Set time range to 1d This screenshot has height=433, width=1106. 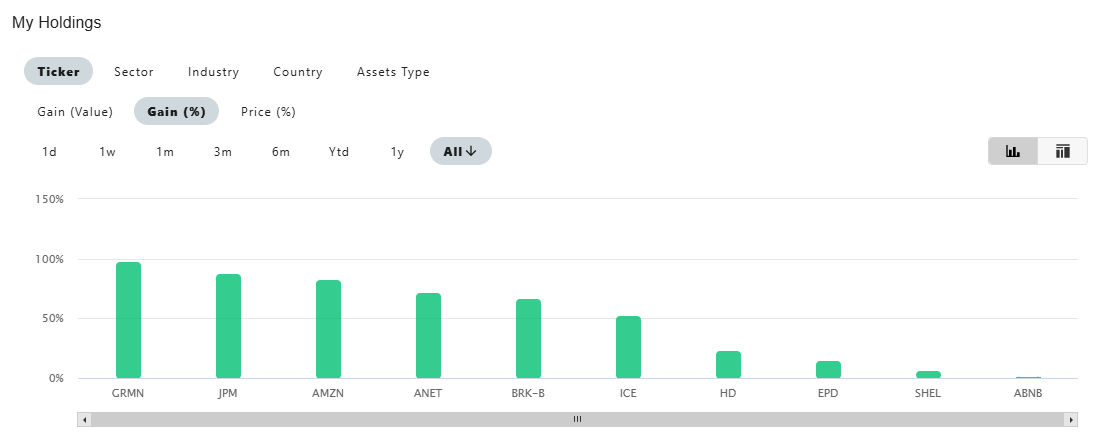pos(49,152)
